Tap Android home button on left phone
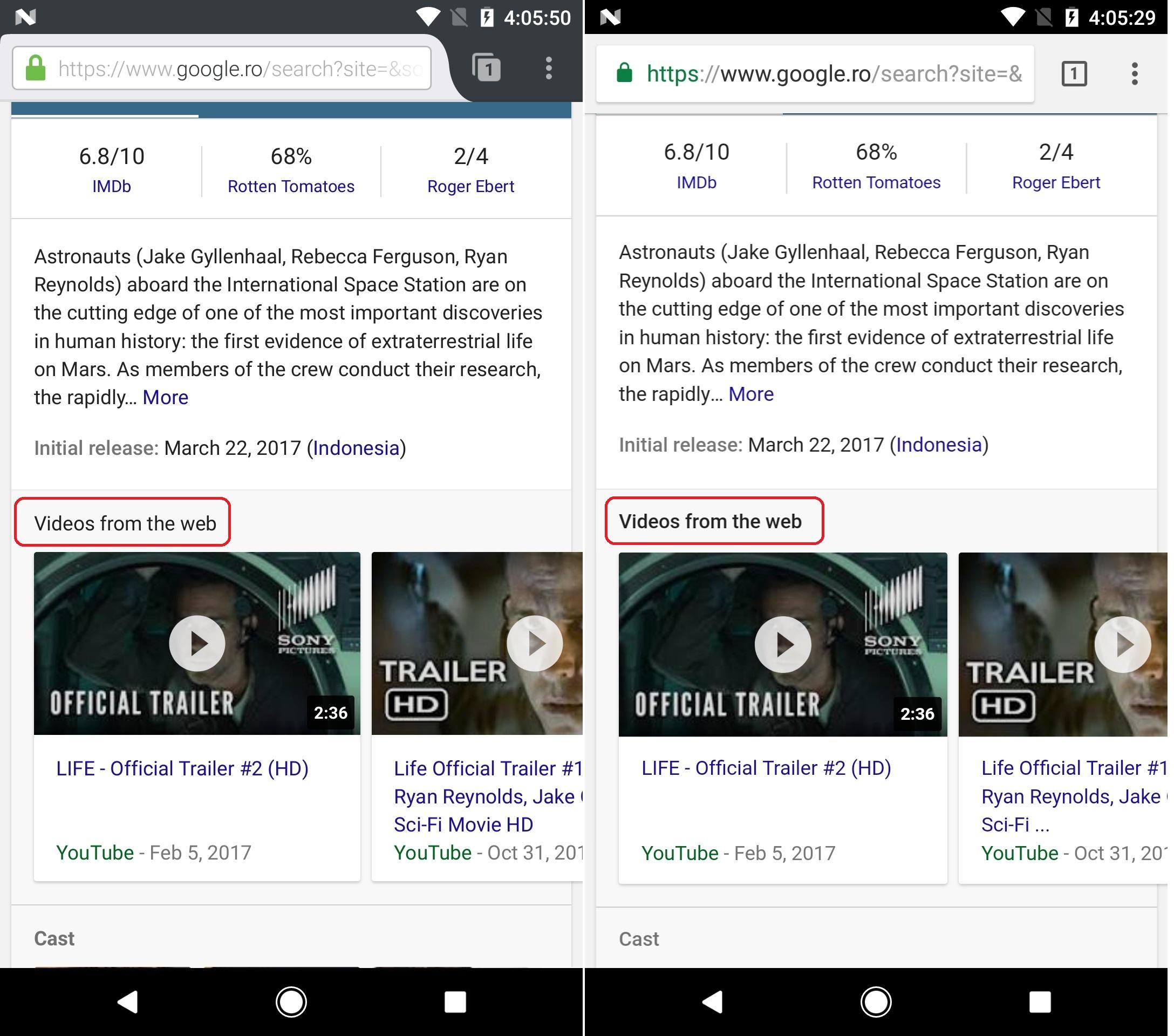Screen dimensions: 1174x1036 tap(291, 1002)
